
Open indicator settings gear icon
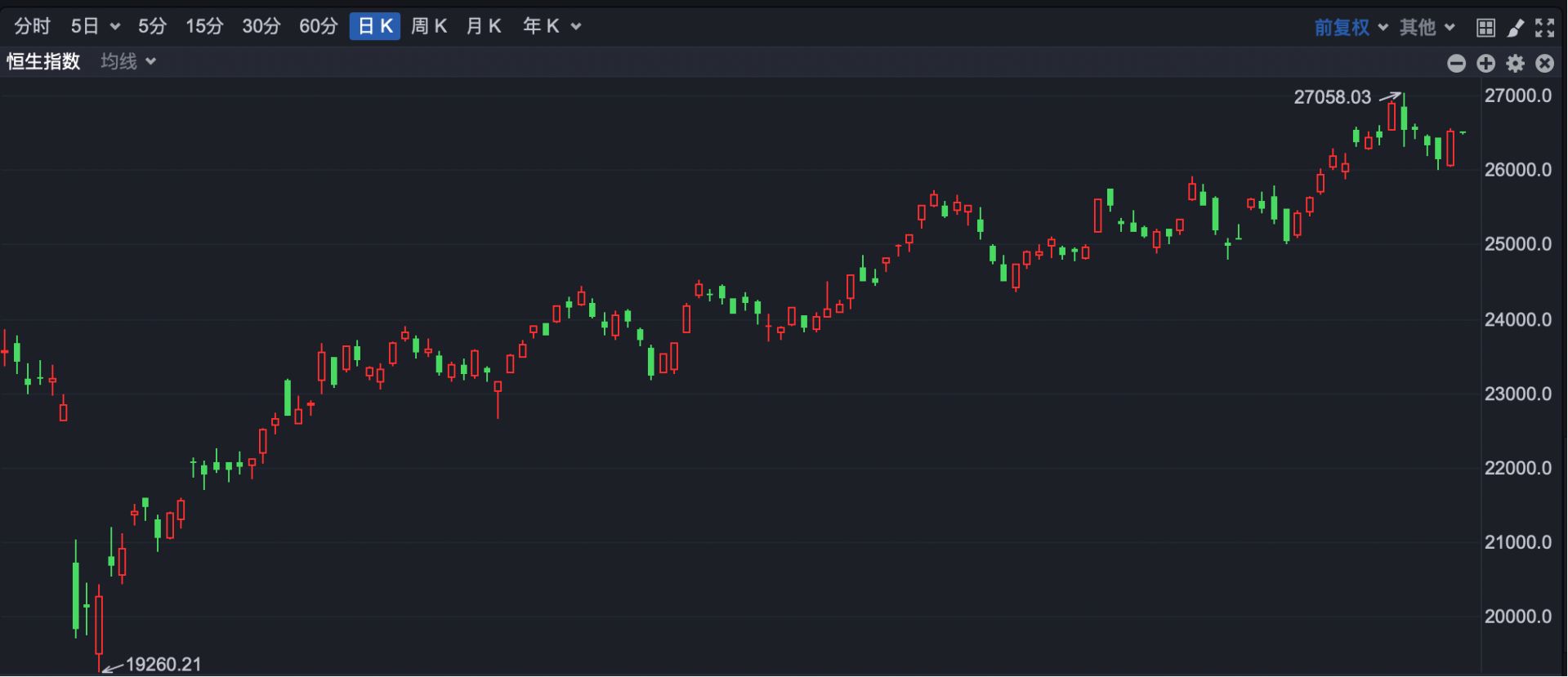1515,64
